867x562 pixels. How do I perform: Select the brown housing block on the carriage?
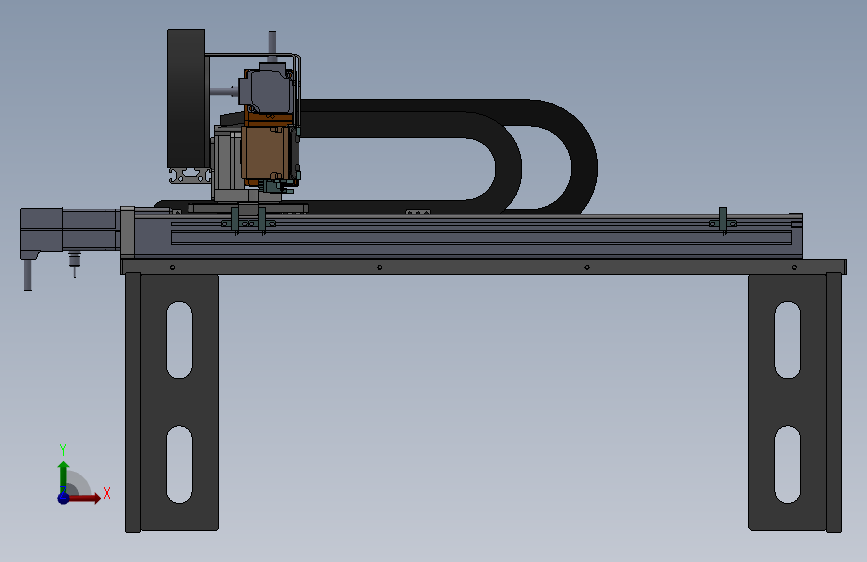(264, 153)
